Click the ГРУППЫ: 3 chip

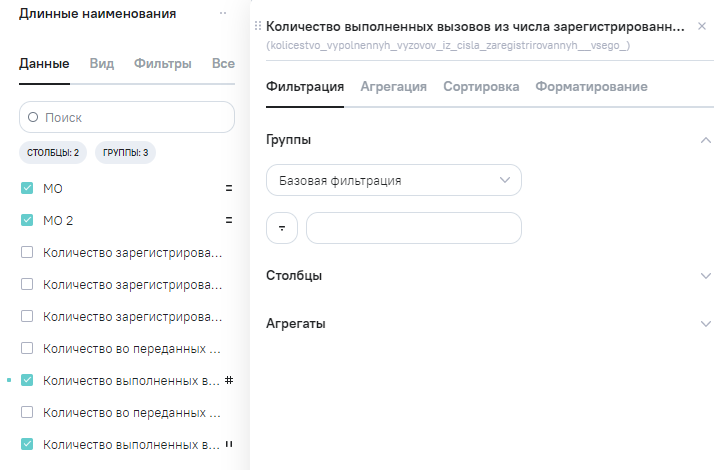[125, 153]
